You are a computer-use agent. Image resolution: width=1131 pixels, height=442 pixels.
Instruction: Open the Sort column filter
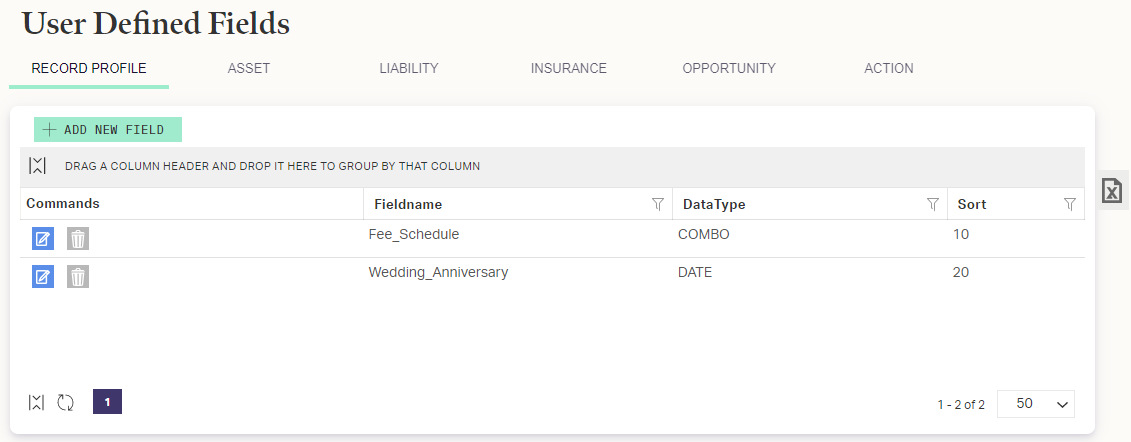pos(1070,204)
